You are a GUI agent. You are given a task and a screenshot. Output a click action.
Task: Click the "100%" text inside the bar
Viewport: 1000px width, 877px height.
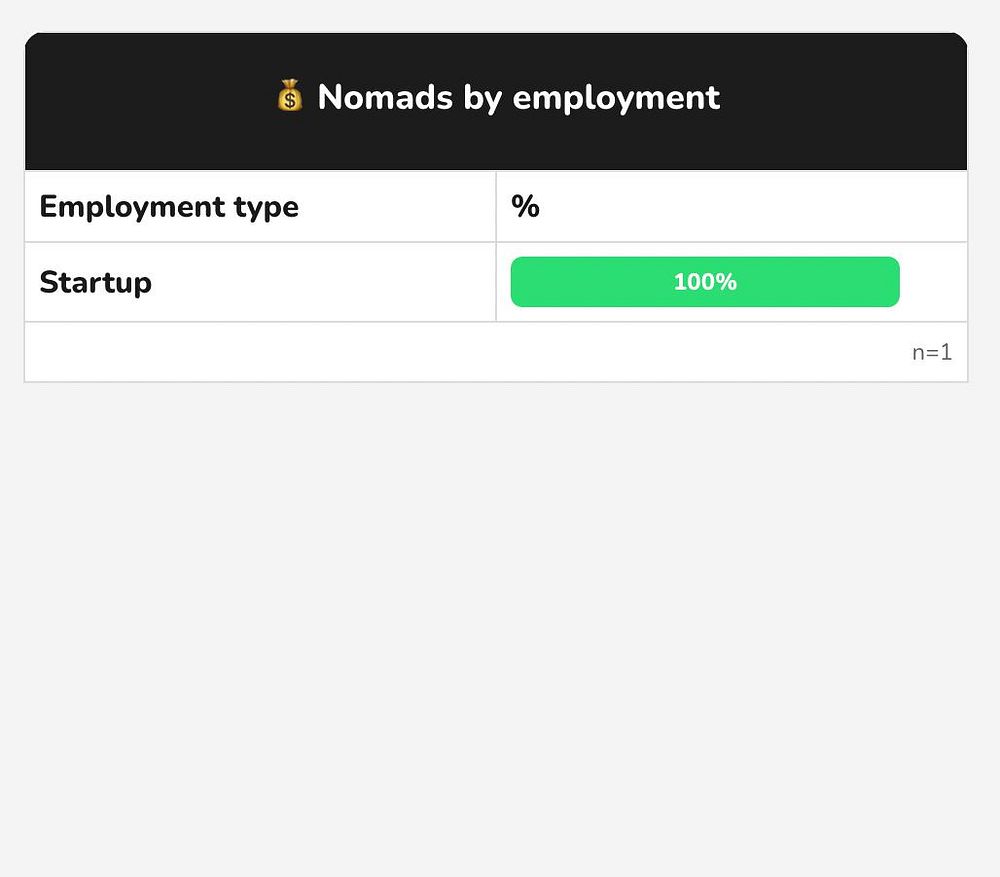point(705,282)
